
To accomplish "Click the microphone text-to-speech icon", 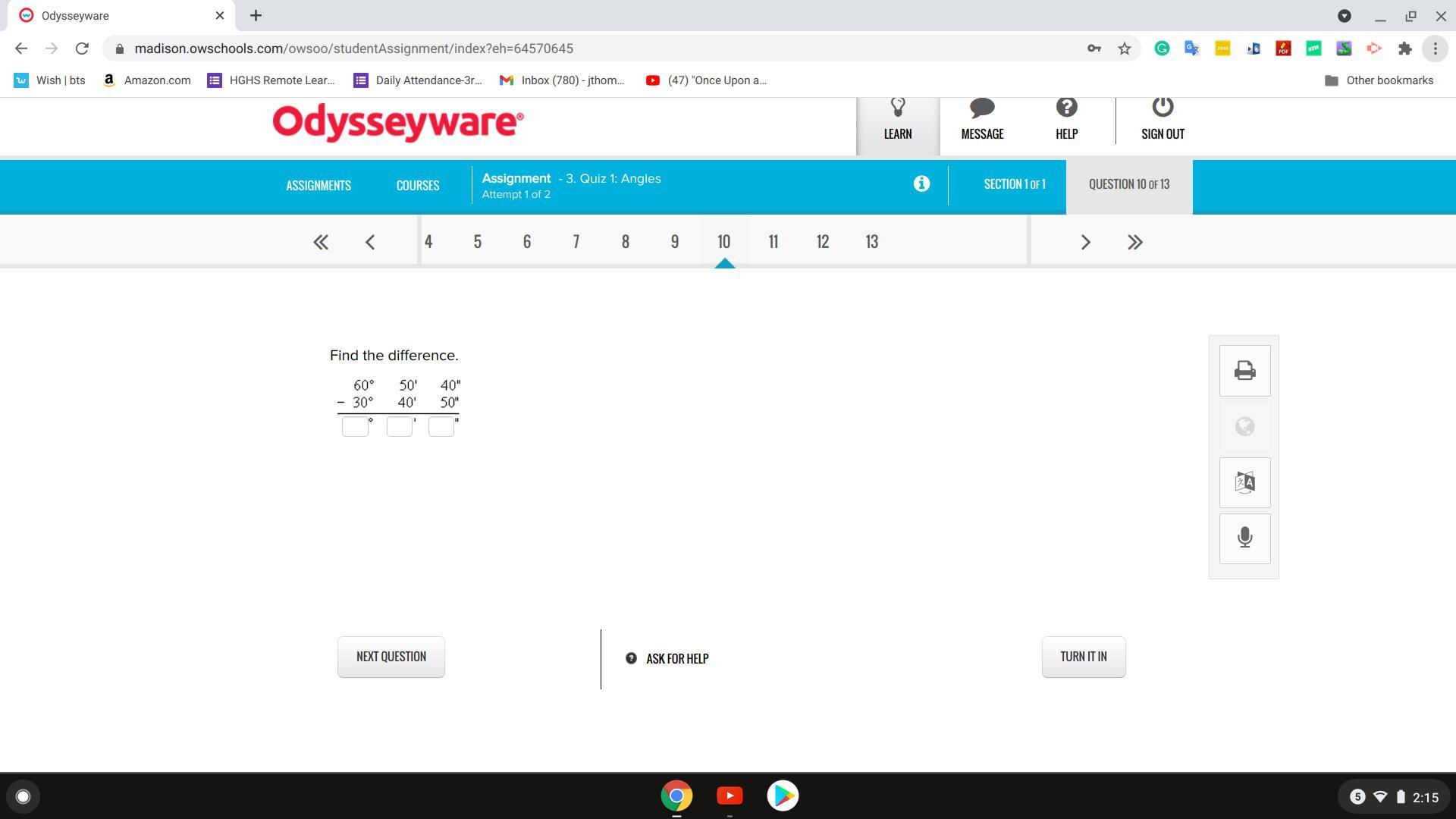I will click(1244, 538).
